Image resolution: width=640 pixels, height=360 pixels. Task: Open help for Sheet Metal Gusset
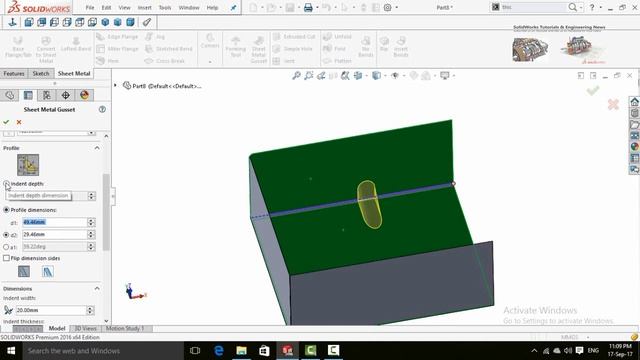pyautogui.click(x=102, y=109)
